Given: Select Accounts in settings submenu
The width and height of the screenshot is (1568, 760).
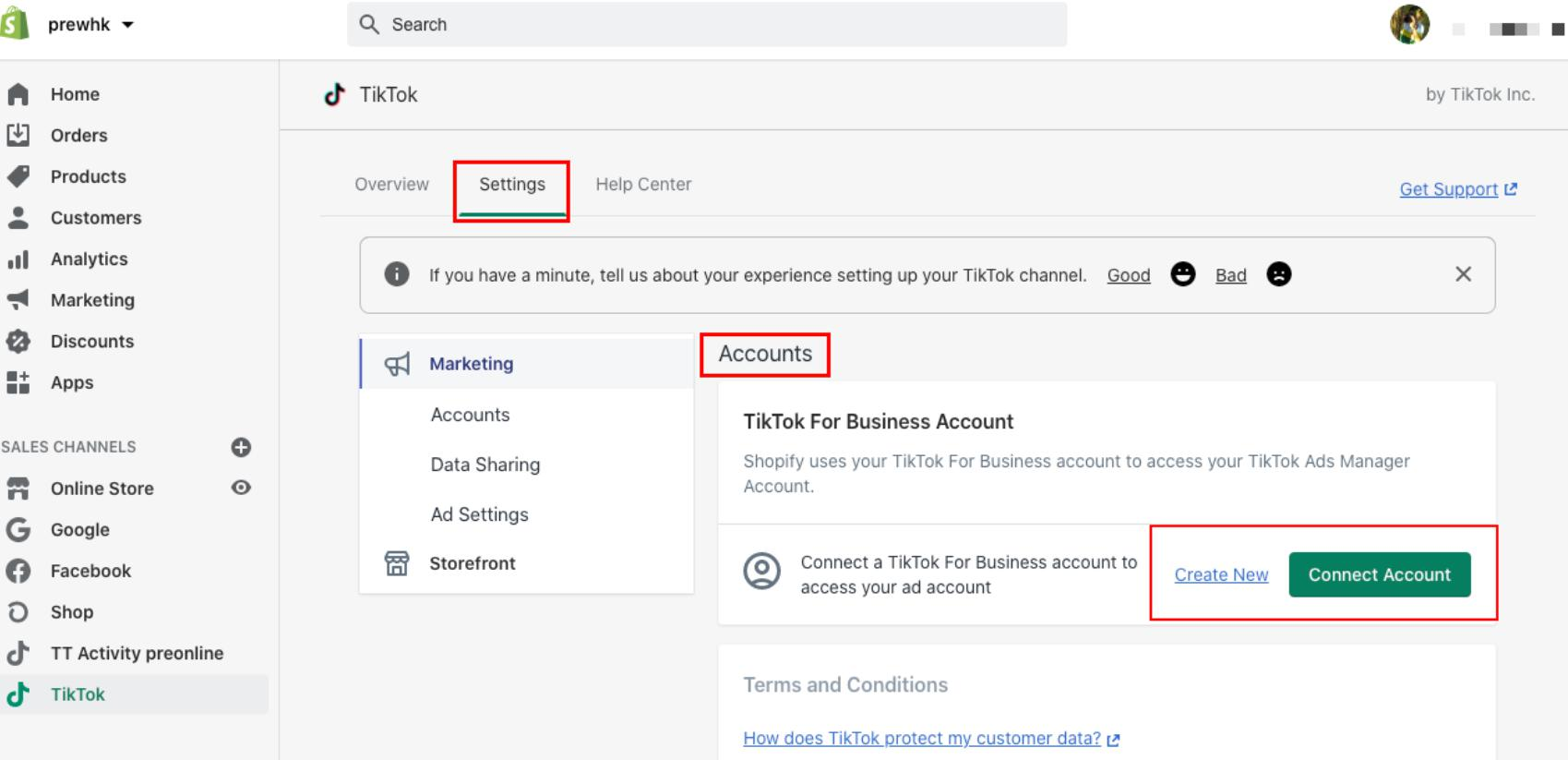Looking at the screenshot, I should 470,416.
